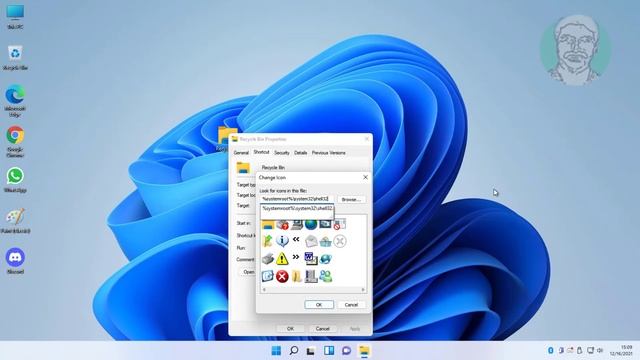Open Recycle Bin desktop icon
This screenshot has width=640, height=360.
15,58
